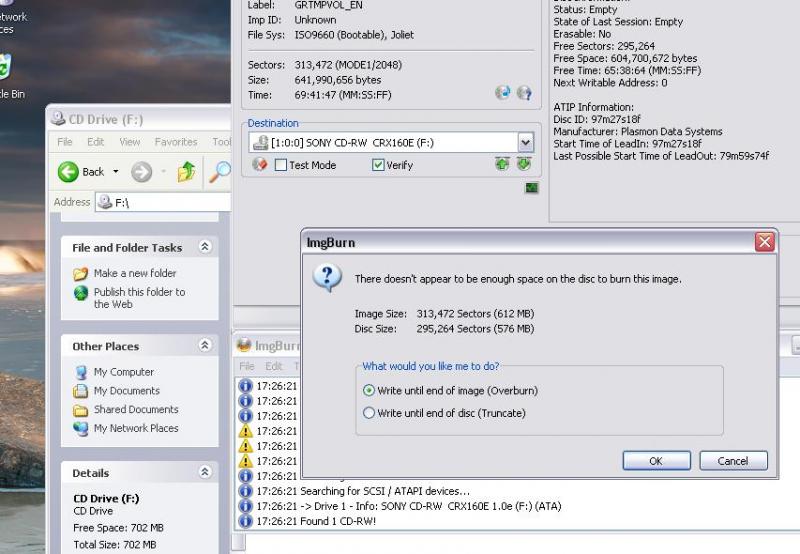Select Write until end of image (Overburn)
This screenshot has width=800, height=554.
tap(369, 391)
